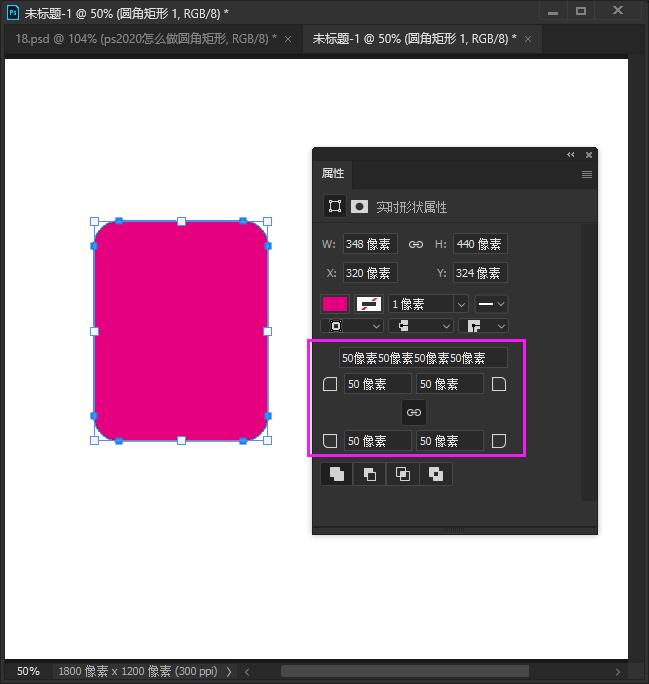Viewport: 649px width, 684px height.
Task: Edit the H height field 440 像素
Action: coord(480,244)
